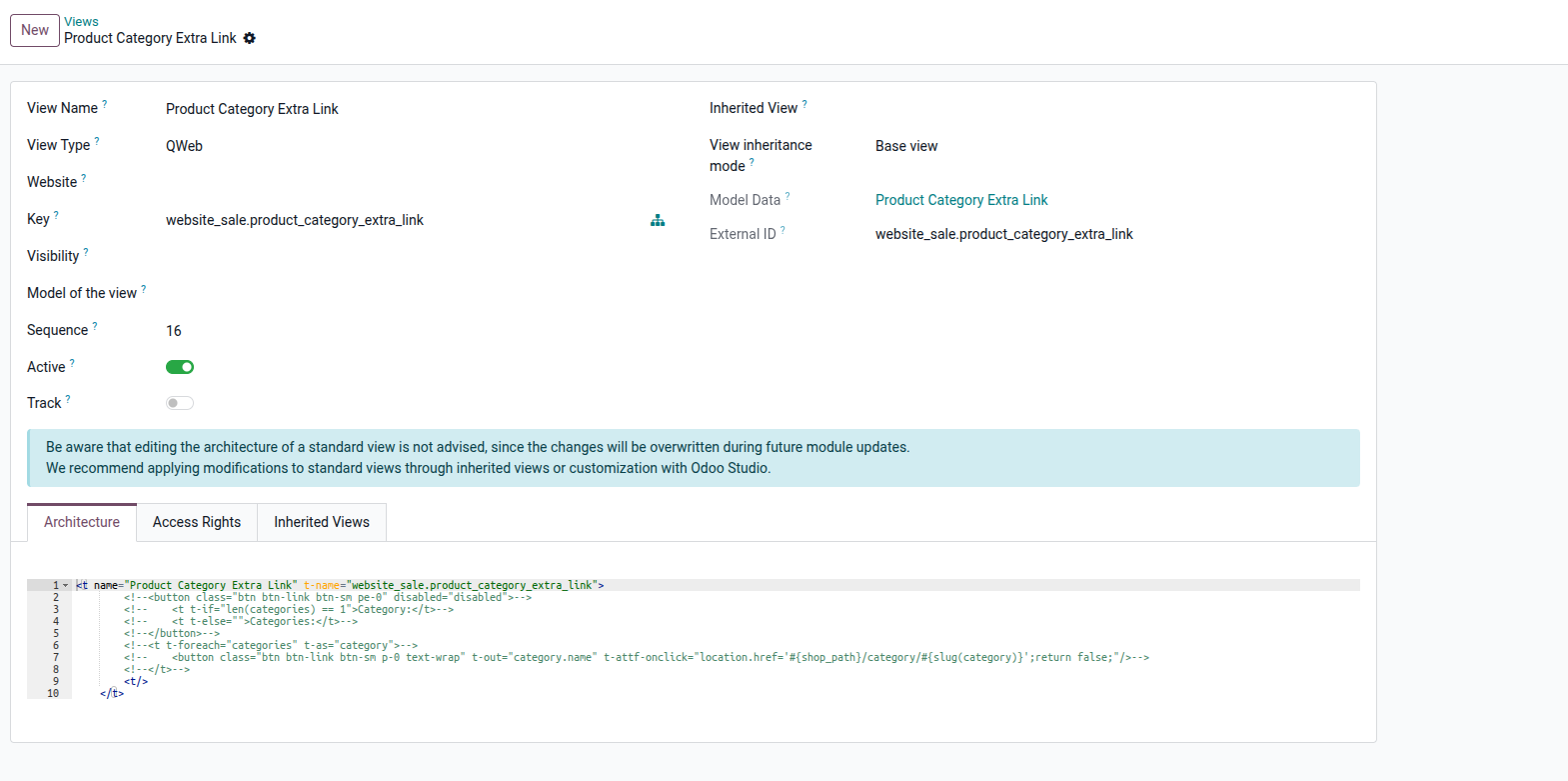Click the help icon beside Visibility label
This screenshot has height=781, width=1568.
(86, 252)
